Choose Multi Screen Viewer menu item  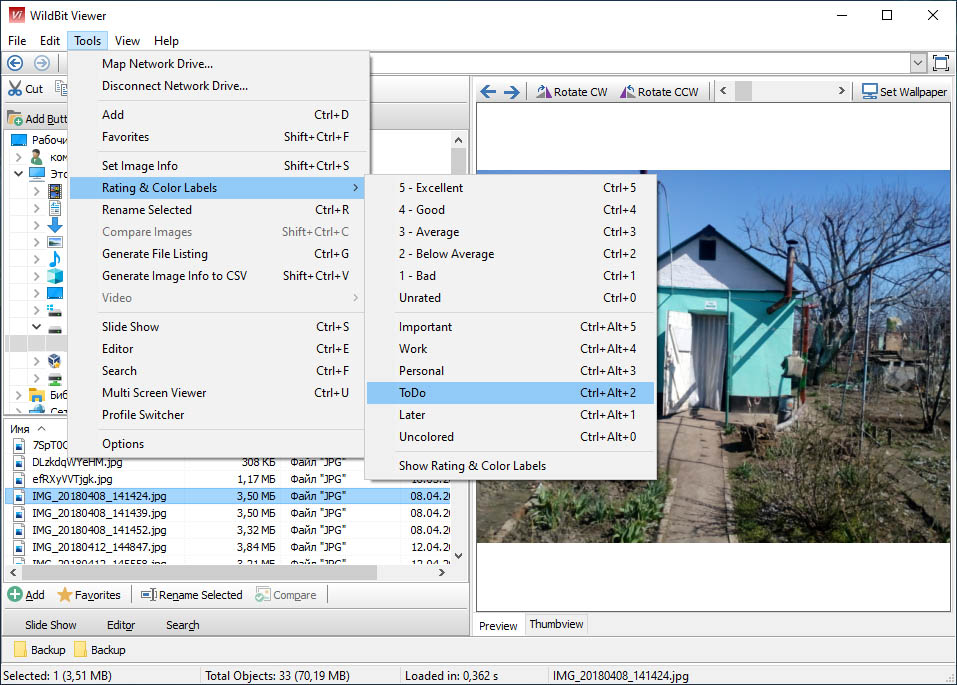218,393
